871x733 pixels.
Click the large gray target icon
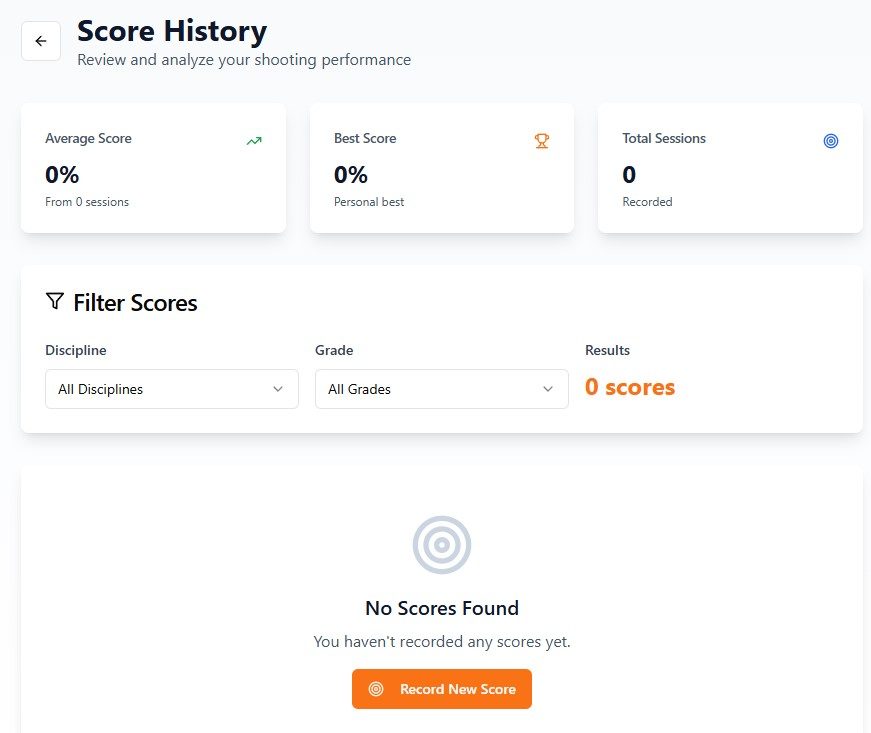[x=442, y=545]
